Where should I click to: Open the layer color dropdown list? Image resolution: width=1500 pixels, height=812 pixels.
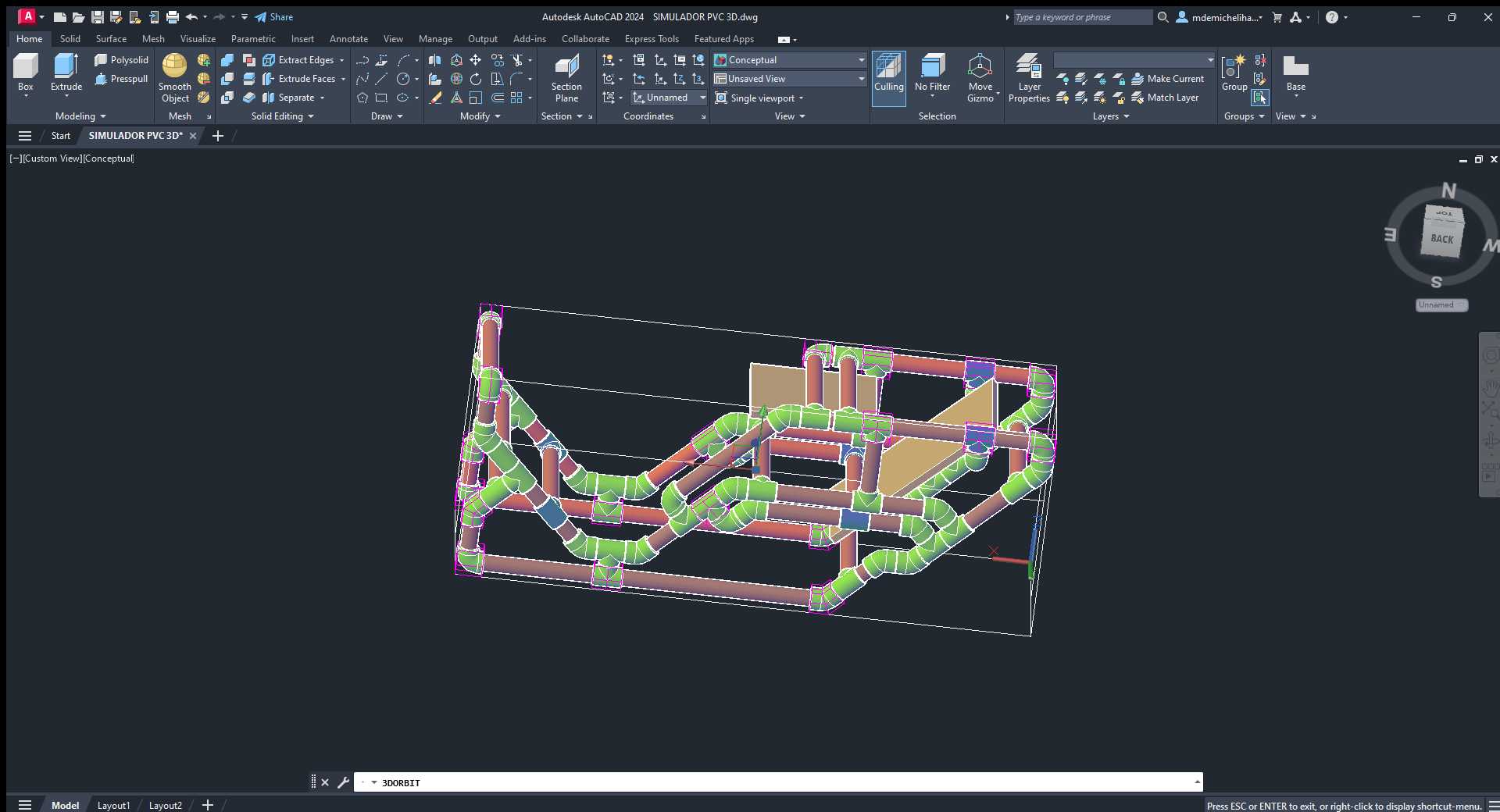[x=1134, y=60]
